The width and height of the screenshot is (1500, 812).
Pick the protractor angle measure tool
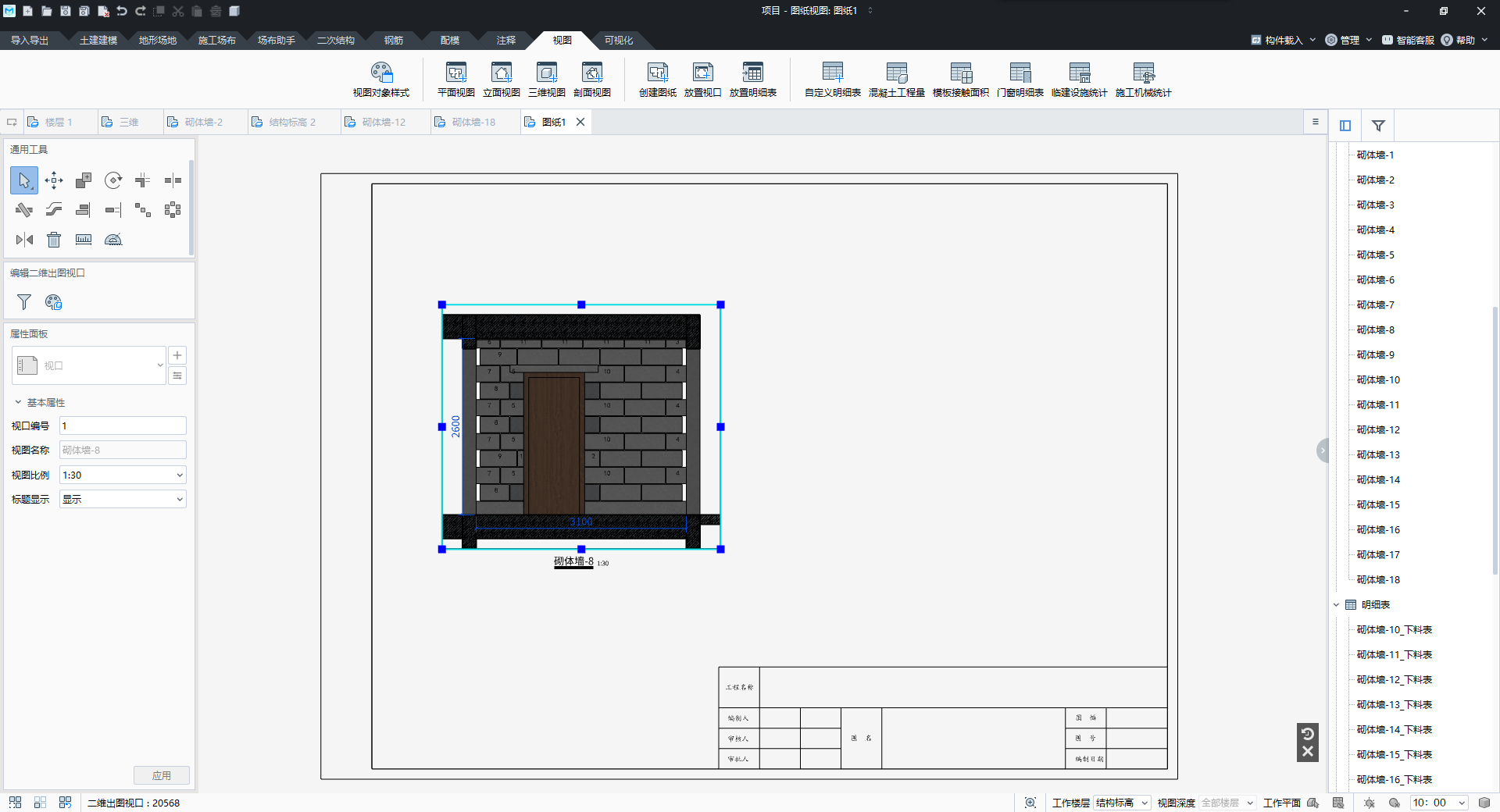click(113, 240)
